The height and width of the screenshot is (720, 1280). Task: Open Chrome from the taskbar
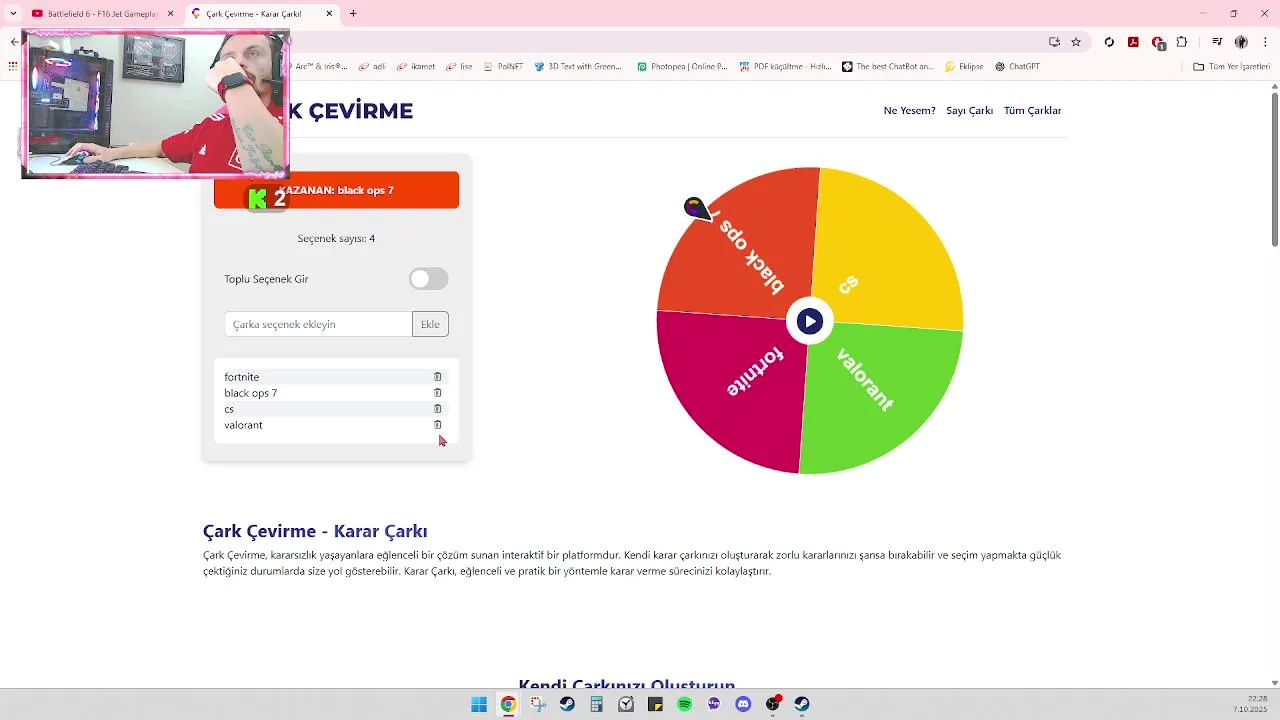pos(508,704)
